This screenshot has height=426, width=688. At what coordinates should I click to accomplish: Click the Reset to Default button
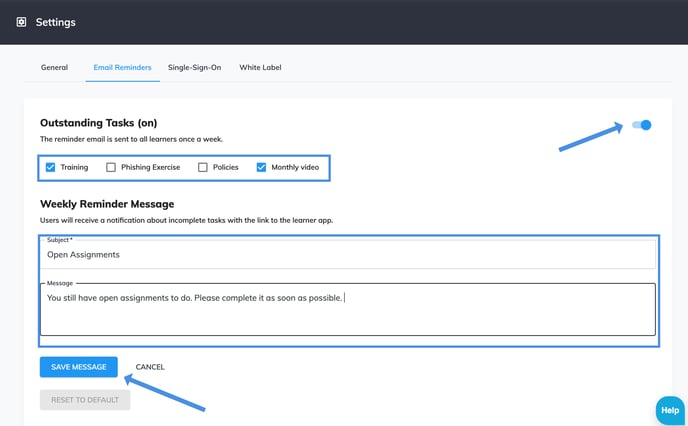coord(85,400)
